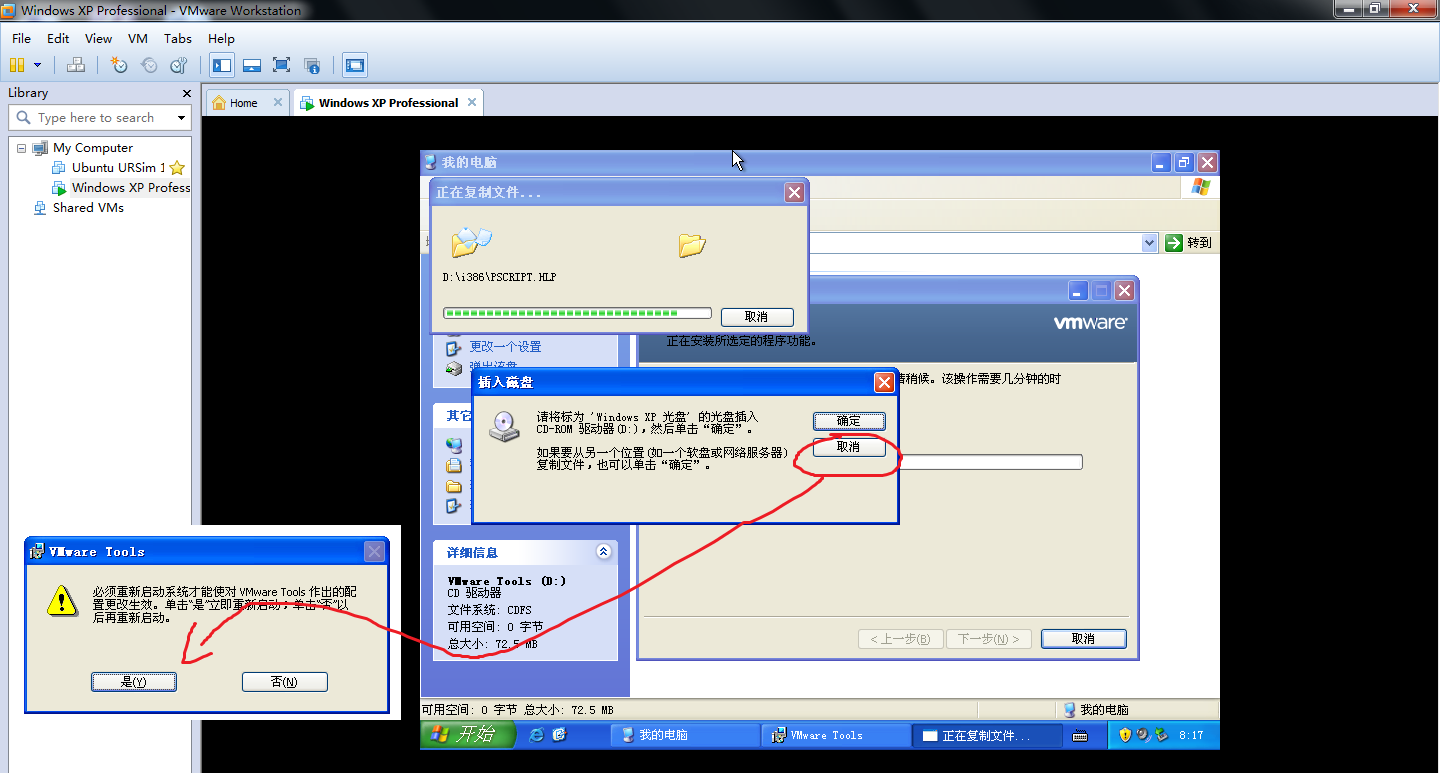This screenshot has width=1440, height=773.
Task: Open the Help menu
Action: pos(221,38)
